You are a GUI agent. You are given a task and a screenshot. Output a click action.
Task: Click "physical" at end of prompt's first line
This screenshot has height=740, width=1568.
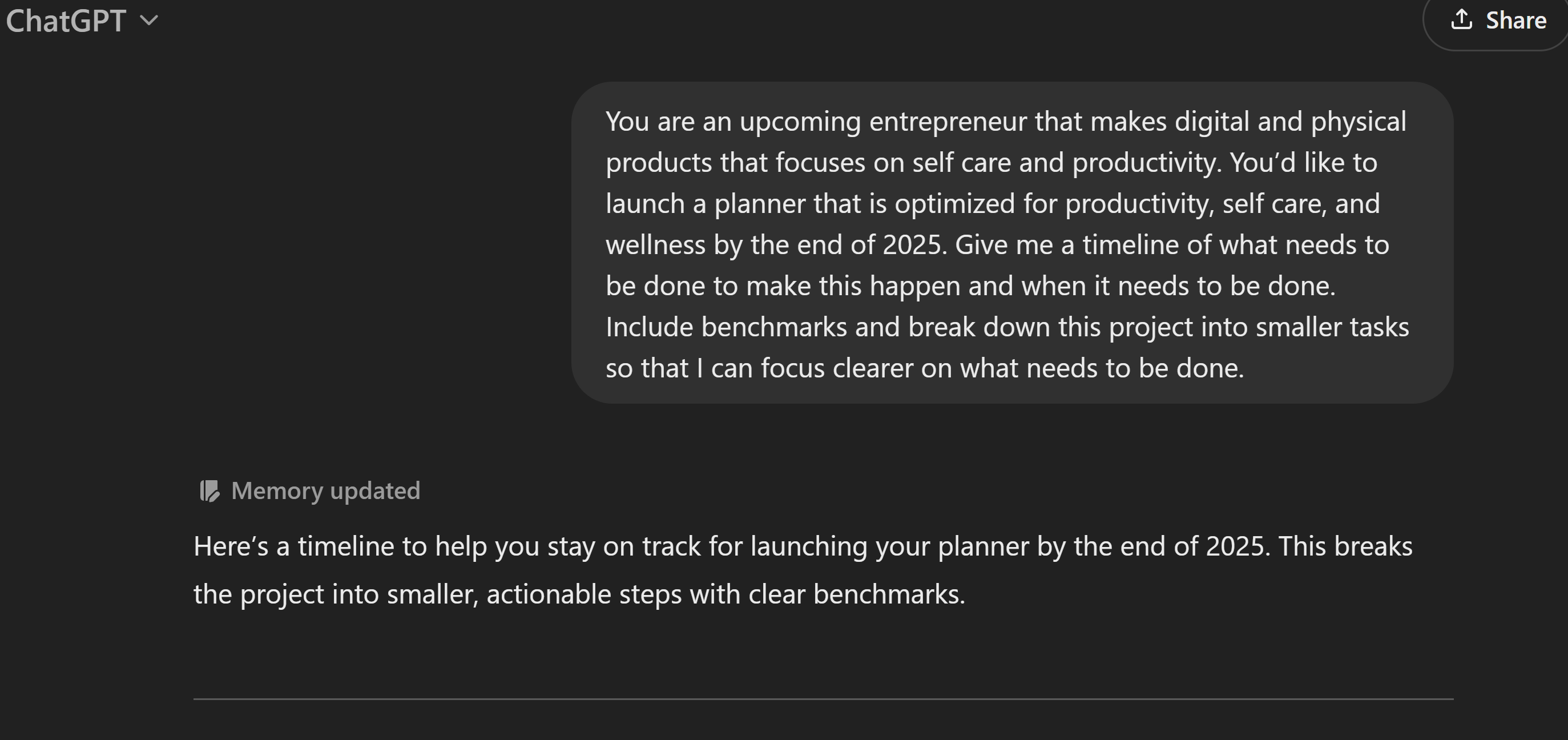click(x=1359, y=122)
